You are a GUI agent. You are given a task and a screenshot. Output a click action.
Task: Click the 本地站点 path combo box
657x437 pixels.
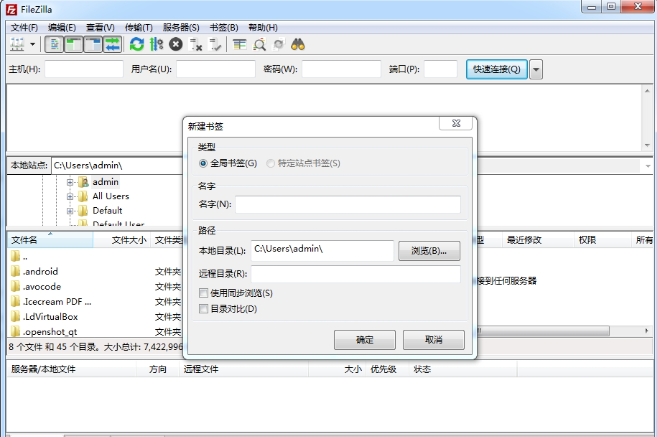(x=117, y=165)
